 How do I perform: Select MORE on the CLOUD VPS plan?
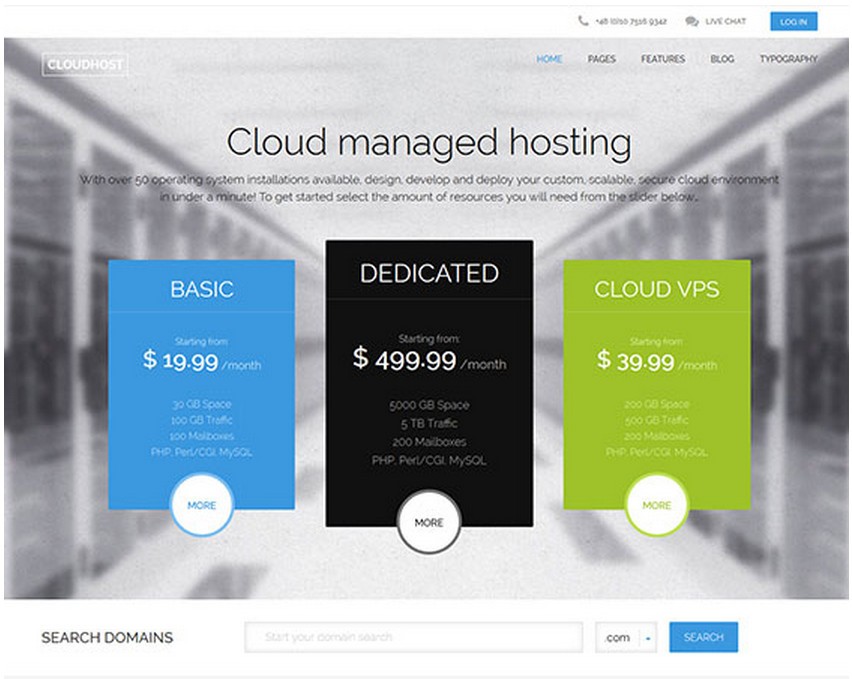(x=656, y=505)
